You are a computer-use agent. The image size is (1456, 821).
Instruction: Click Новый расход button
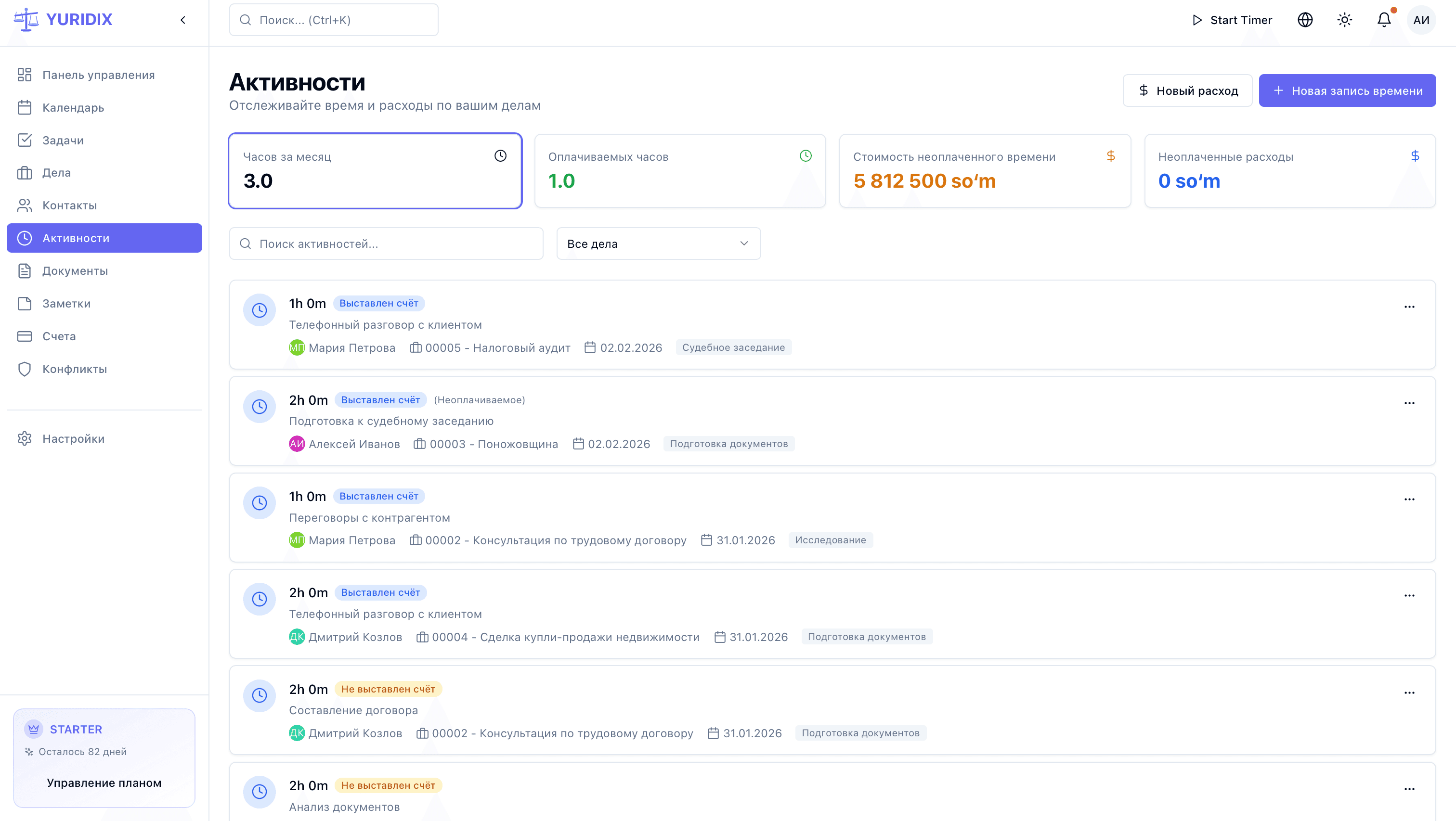(1187, 91)
